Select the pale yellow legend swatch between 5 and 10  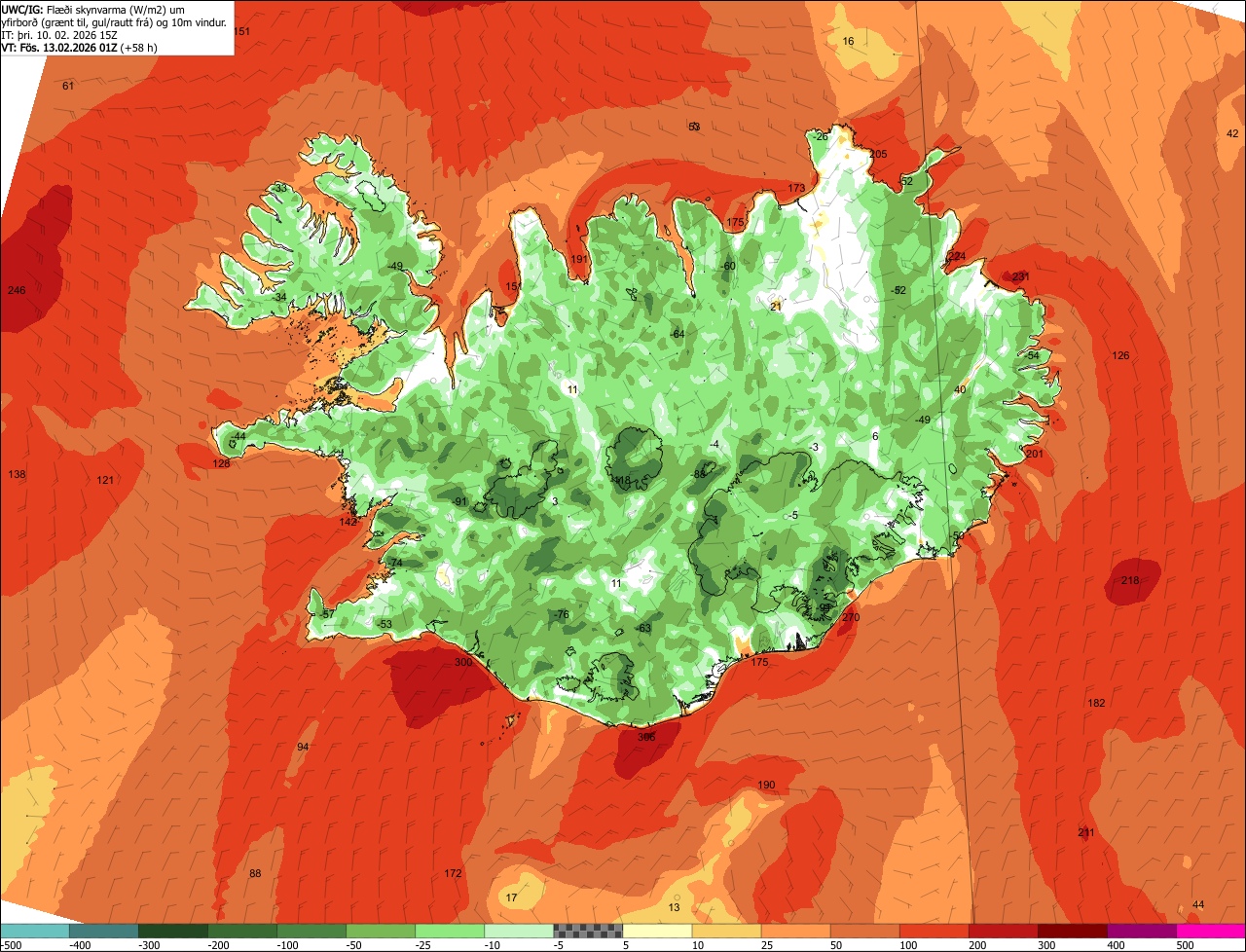pyautogui.click(x=657, y=931)
